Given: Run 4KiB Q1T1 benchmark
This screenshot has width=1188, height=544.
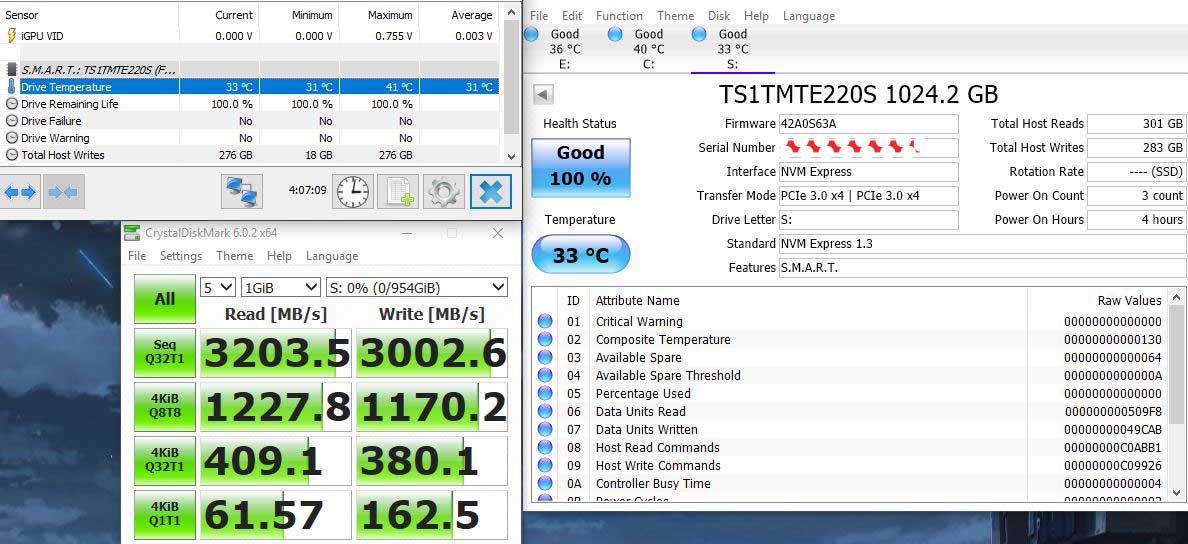Looking at the screenshot, I should [x=164, y=515].
